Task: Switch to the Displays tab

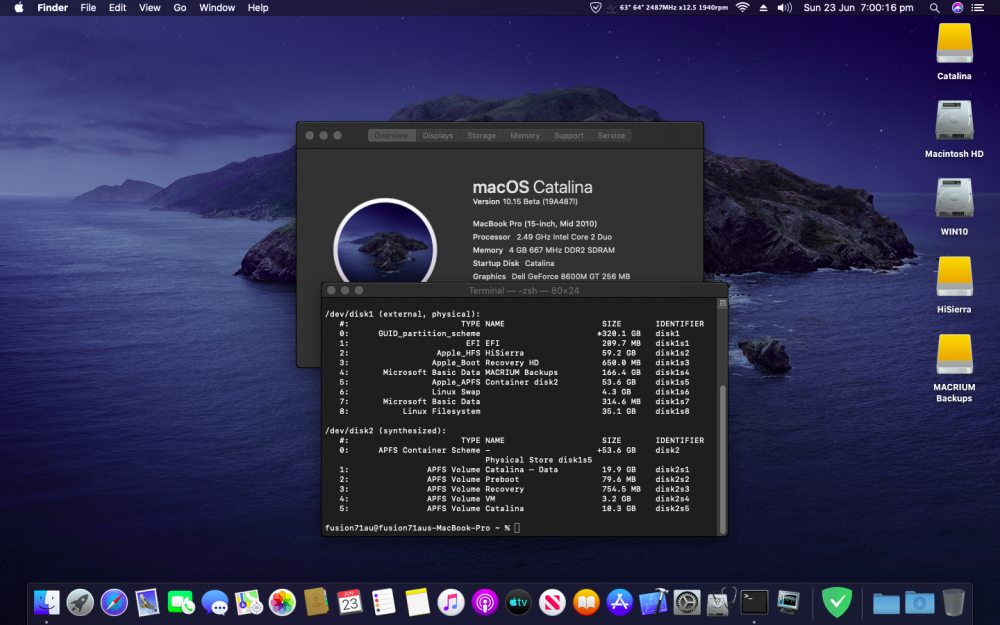Action: pos(438,135)
